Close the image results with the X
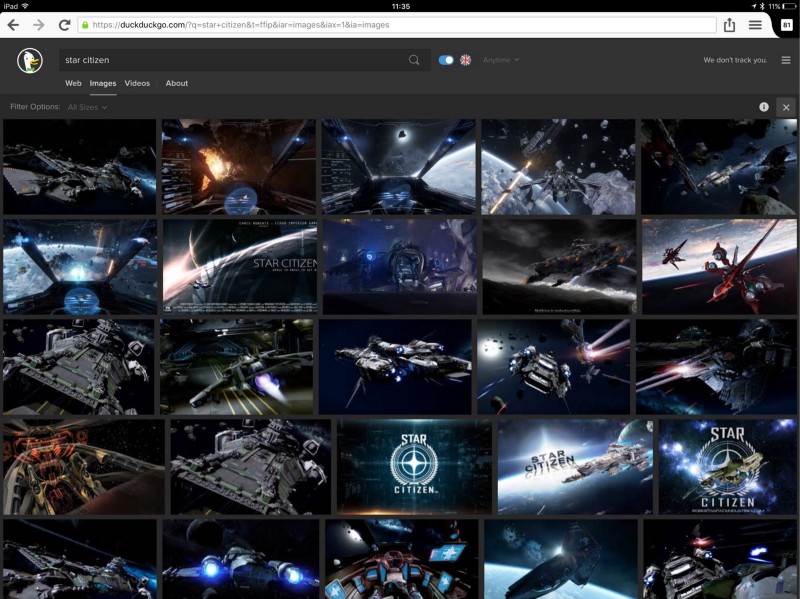 [786, 107]
